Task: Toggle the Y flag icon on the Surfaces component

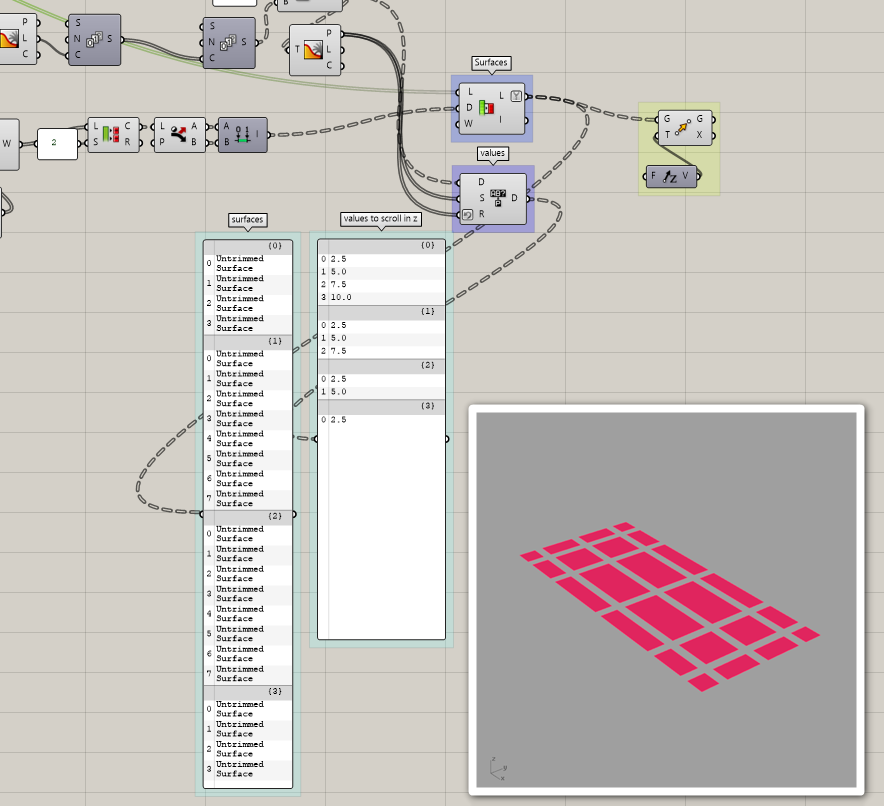Action: [515, 94]
